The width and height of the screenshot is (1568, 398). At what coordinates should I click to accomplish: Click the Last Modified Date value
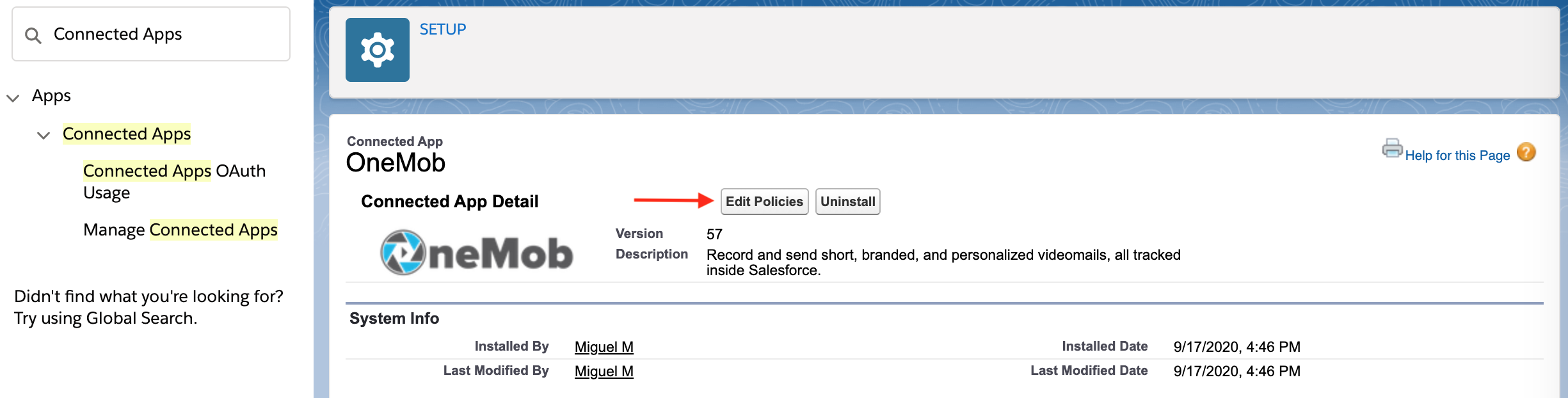pos(1236,371)
